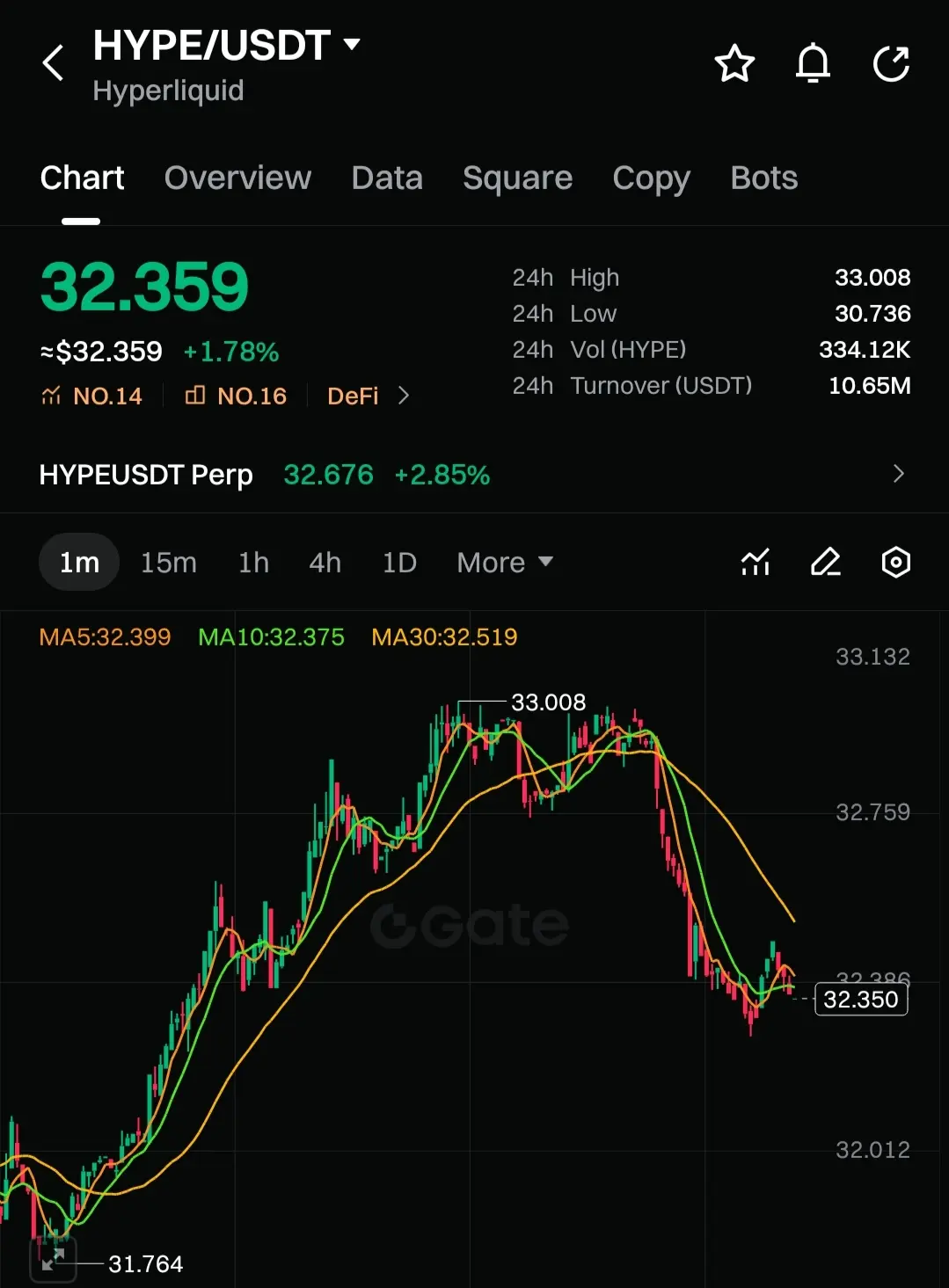
Task: Tap the 24h High value 33.008
Action: 872,278
